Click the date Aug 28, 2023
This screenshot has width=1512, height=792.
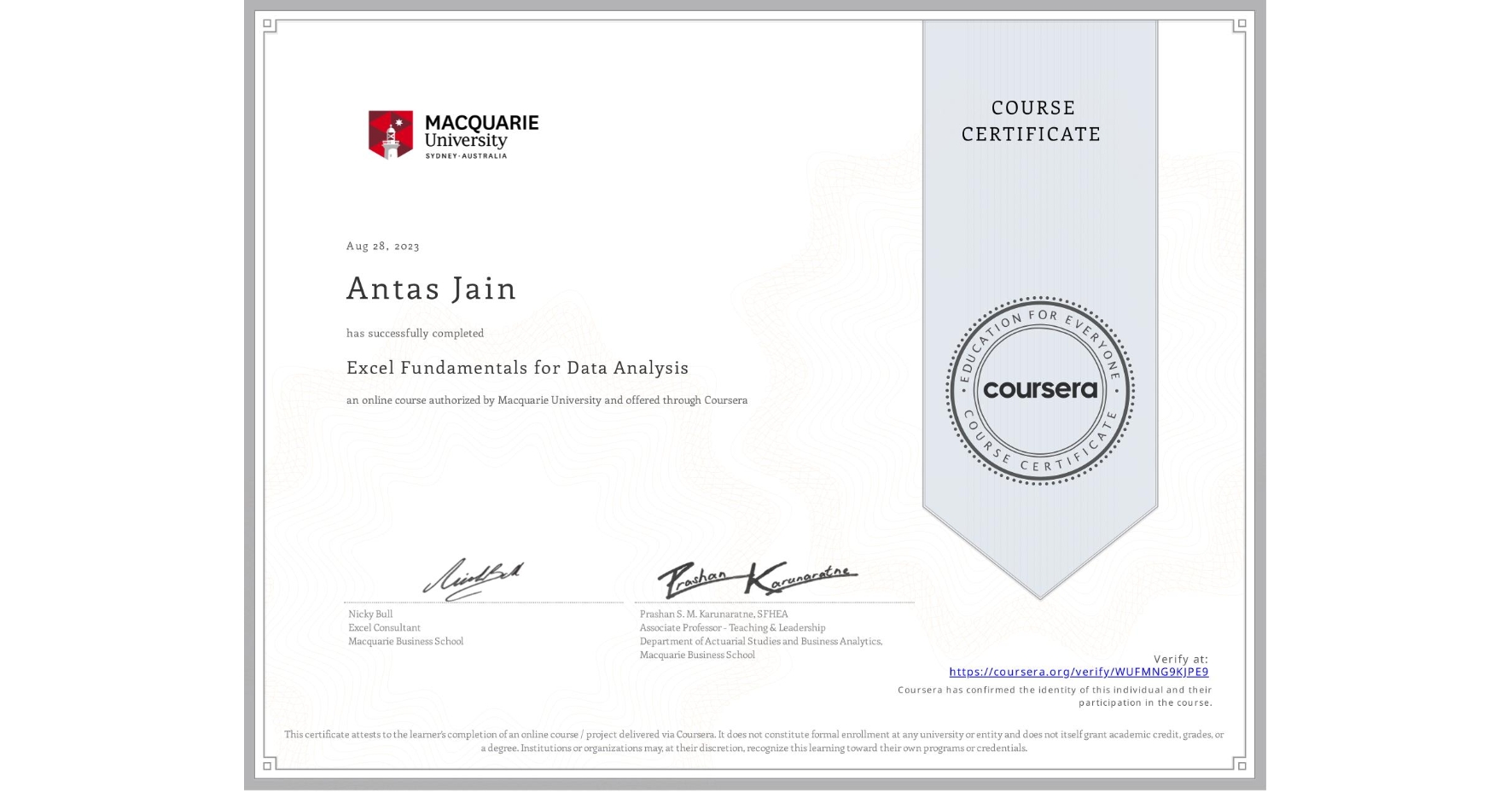click(383, 246)
